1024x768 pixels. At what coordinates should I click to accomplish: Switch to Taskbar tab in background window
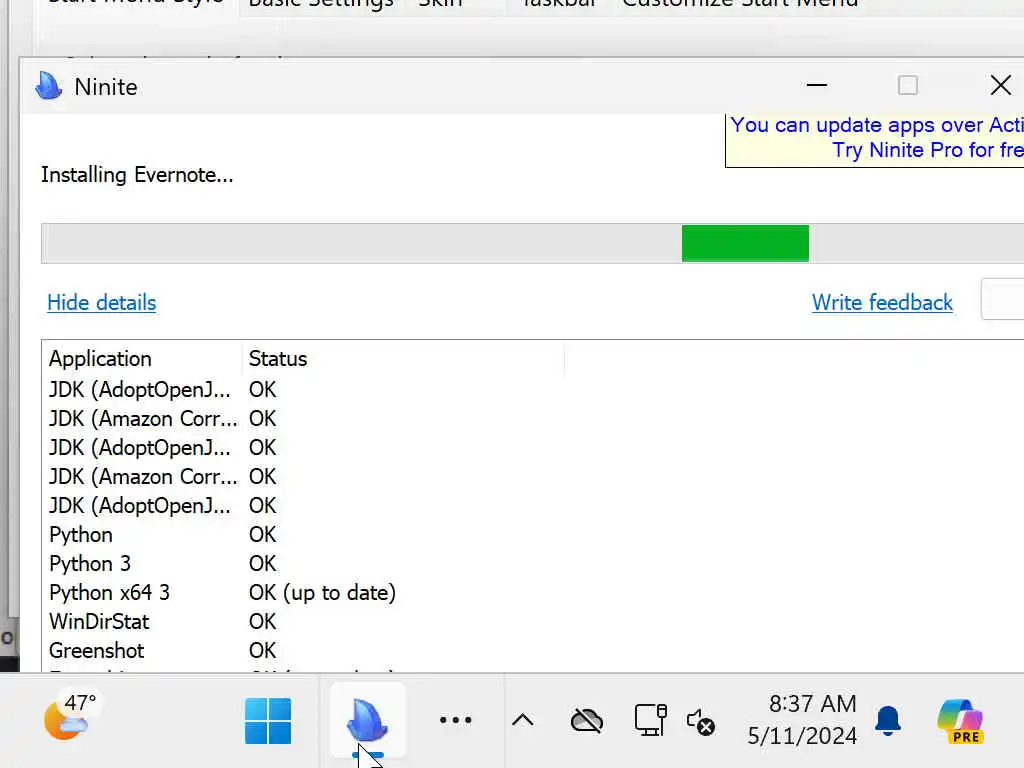[x=559, y=4]
